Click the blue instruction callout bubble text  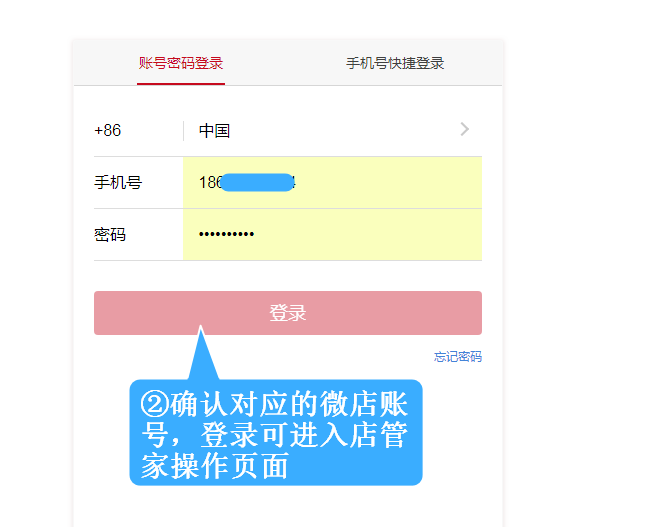click(x=275, y=435)
